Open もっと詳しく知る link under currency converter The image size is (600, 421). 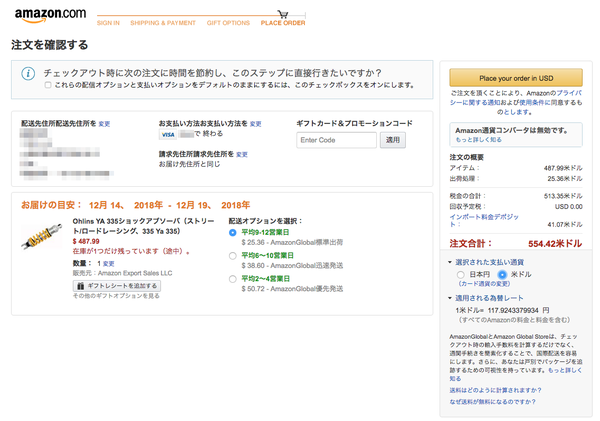point(478,139)
